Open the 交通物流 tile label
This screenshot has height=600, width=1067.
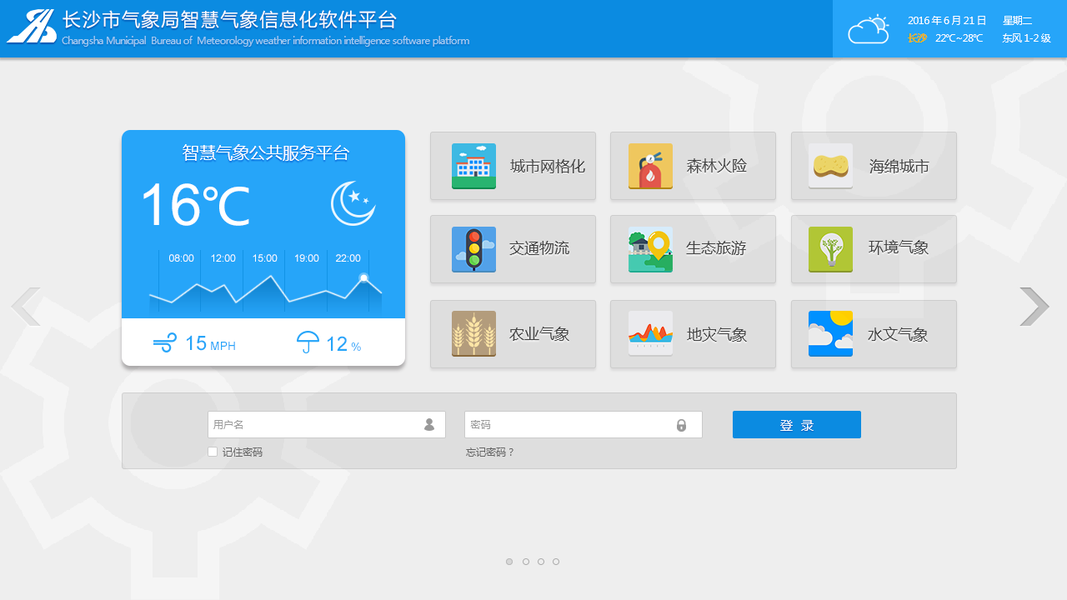pyautogui.click(x=540, y=248)
